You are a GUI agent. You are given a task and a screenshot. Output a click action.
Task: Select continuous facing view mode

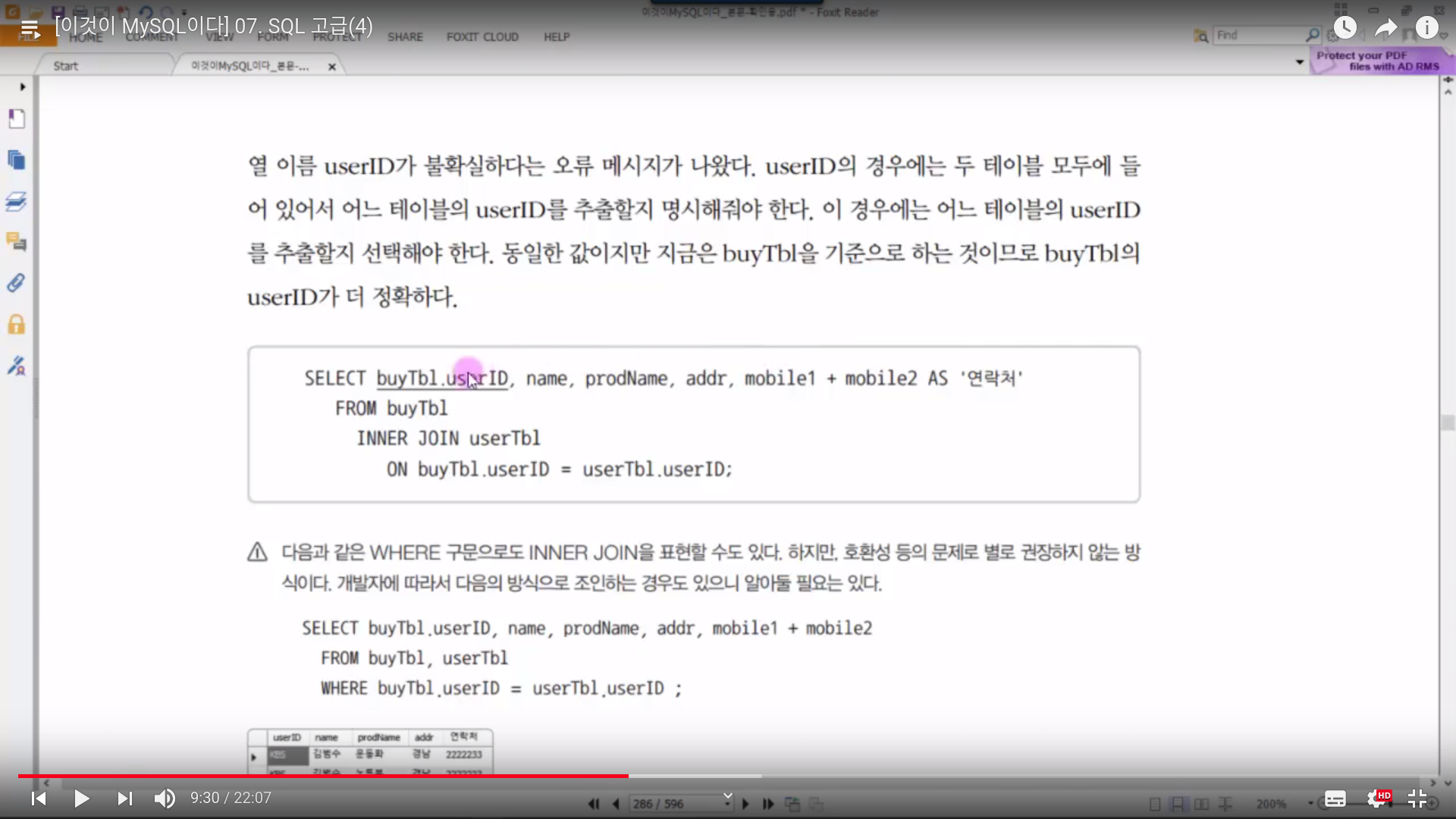click(1225, 804)
